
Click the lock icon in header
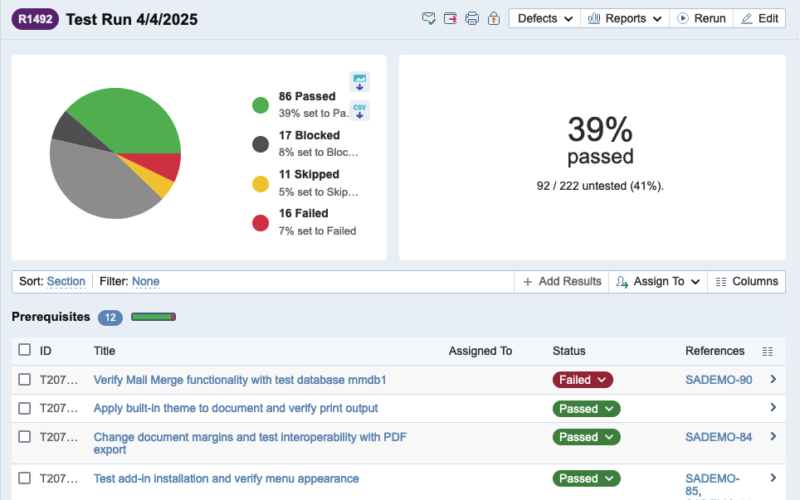pyautogui.click(x=493, y=19)
